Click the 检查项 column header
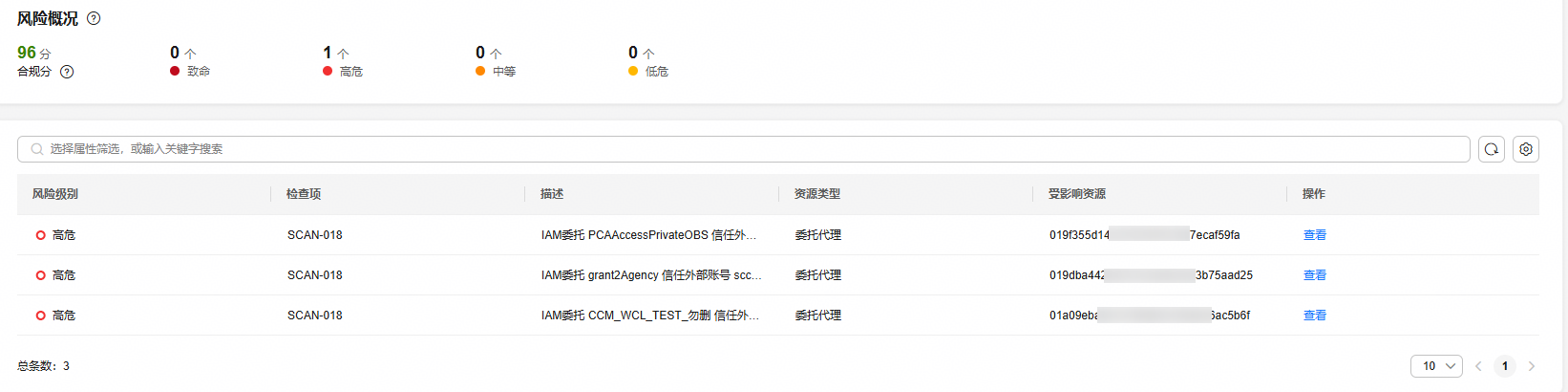1568x392 pixels. click(x=304, y=194)
